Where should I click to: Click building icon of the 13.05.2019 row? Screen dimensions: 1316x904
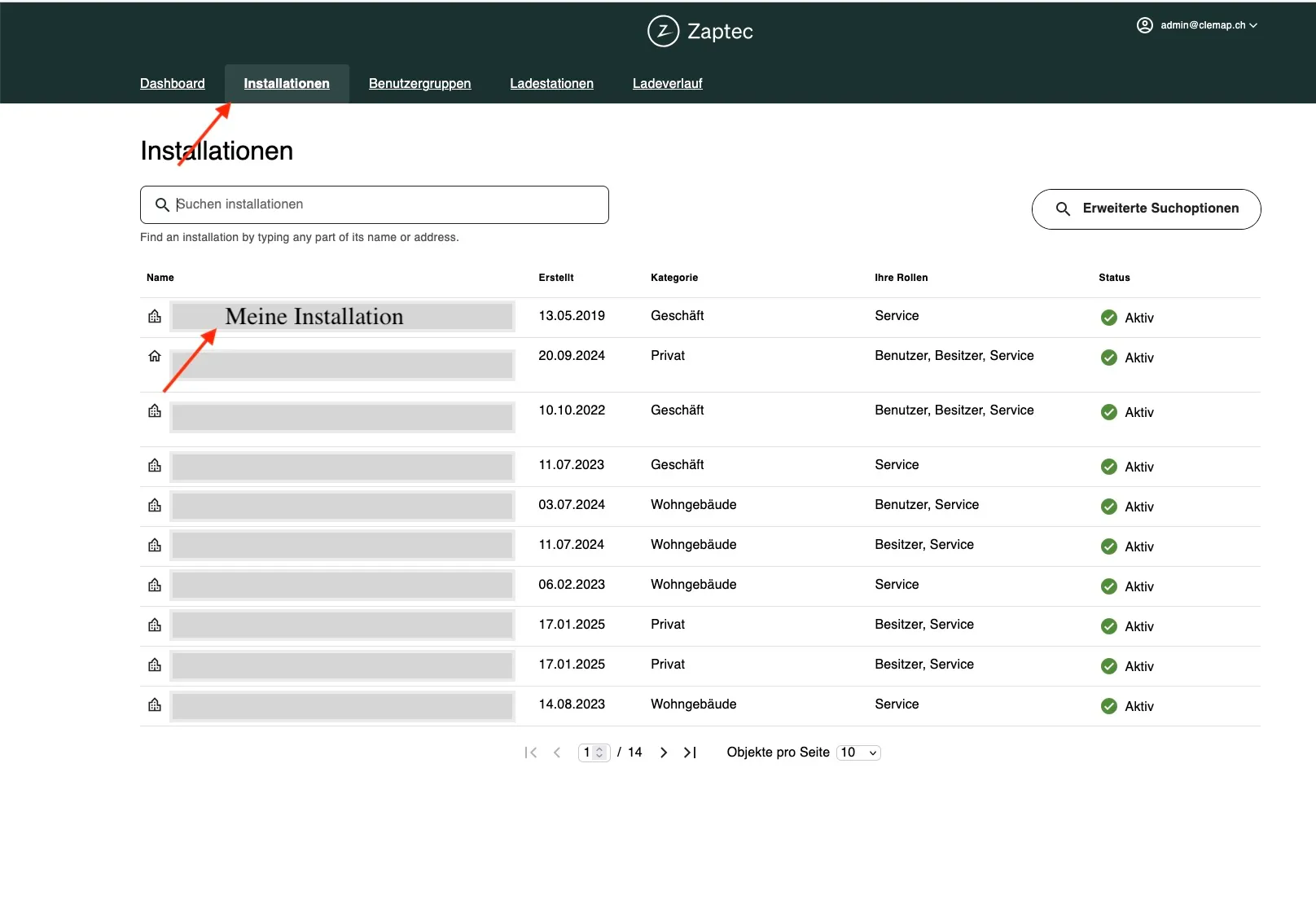[155, 316]
